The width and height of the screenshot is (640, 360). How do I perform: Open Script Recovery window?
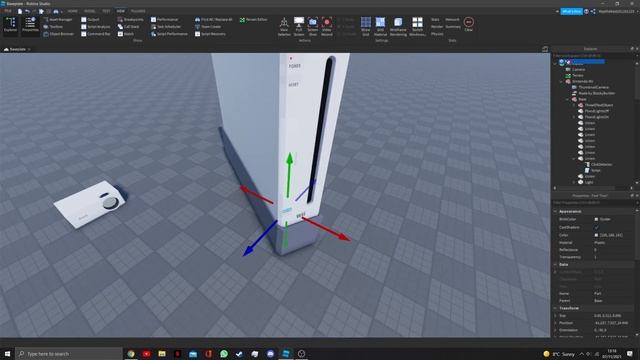click(x=210, y=34)
